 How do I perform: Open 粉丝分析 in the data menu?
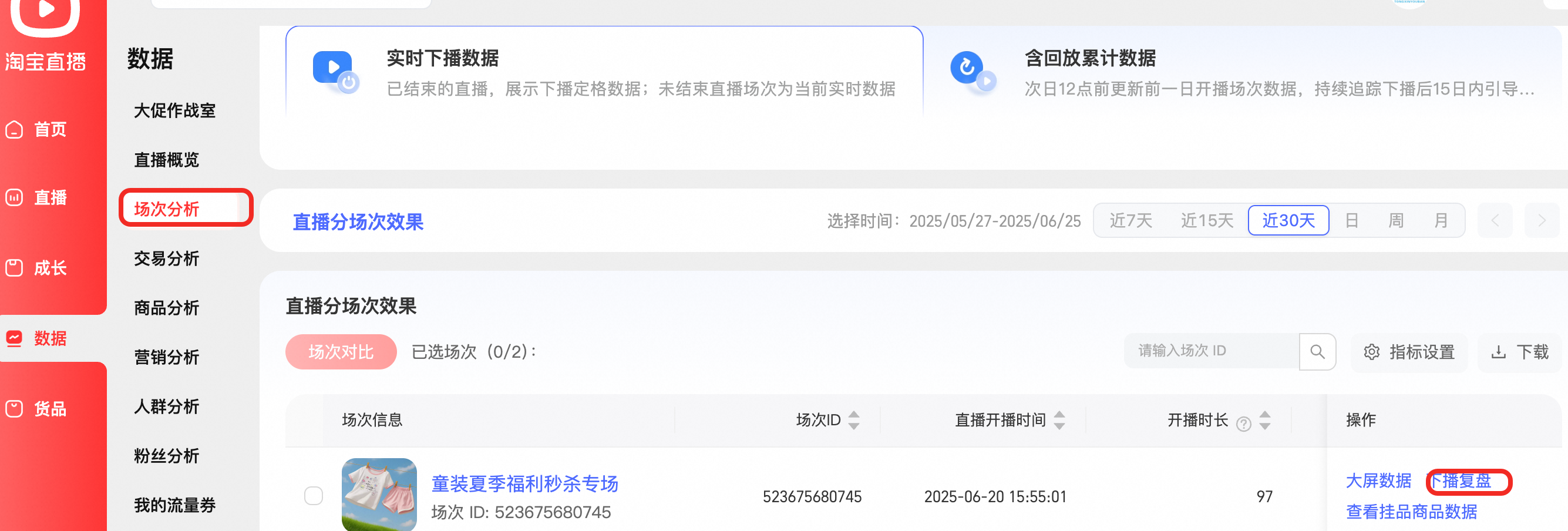tap(167, 455)
